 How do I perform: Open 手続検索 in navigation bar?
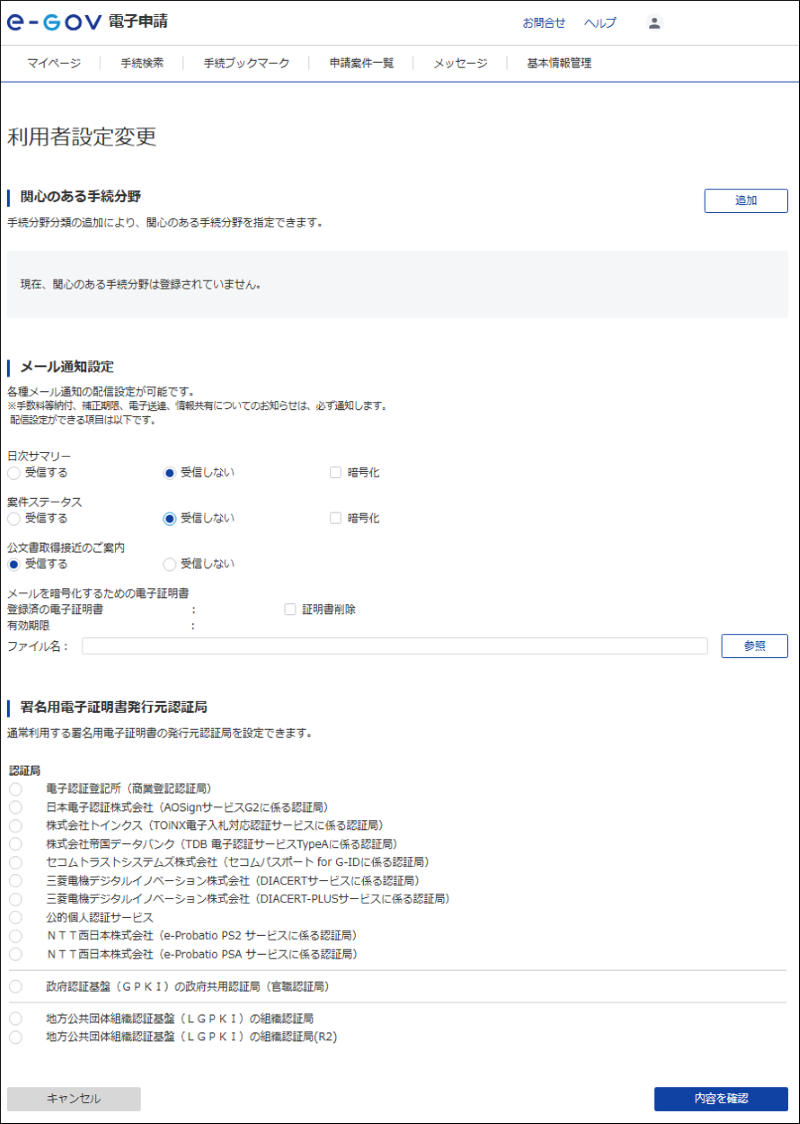click(143, 63)
